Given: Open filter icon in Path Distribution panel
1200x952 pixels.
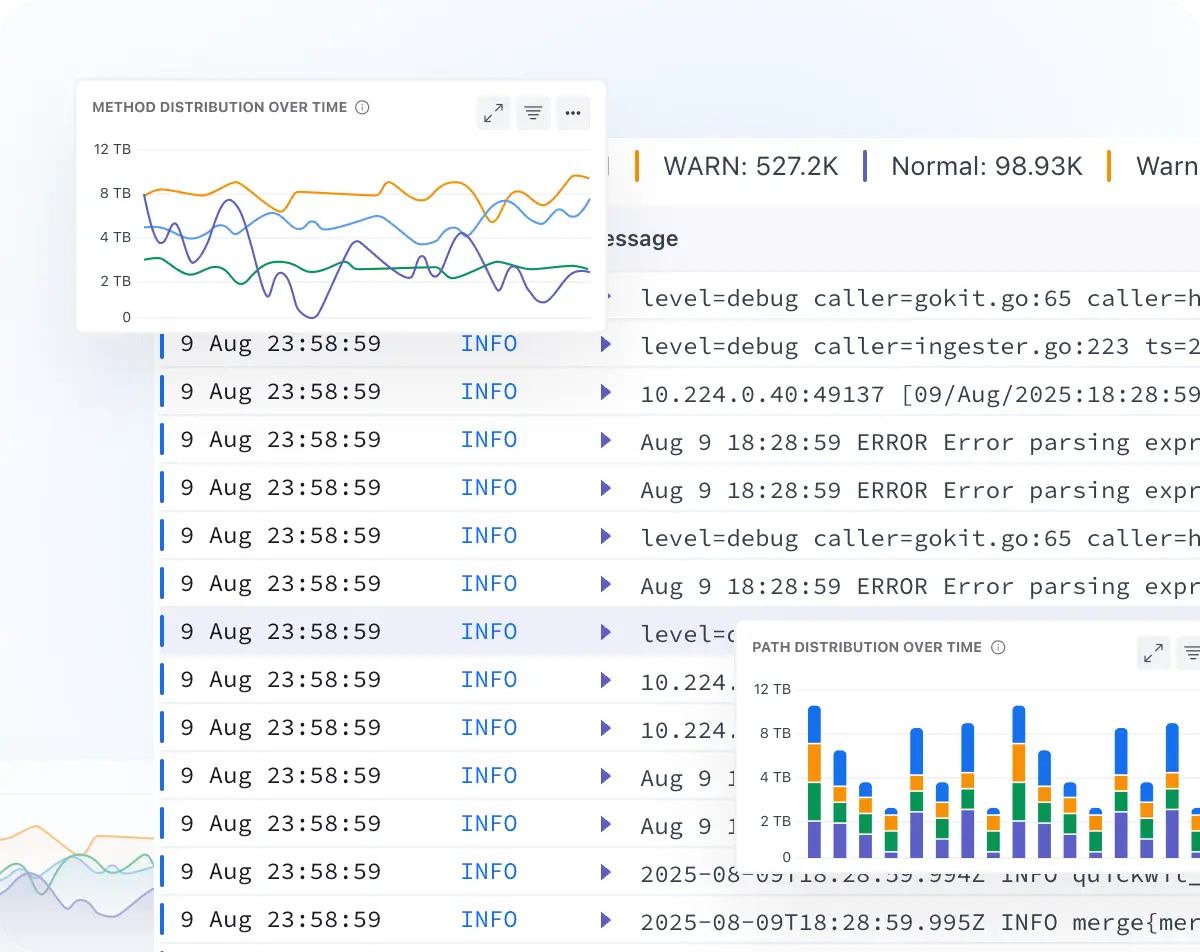Looking at the screenshot, I should coord(1190,654).
